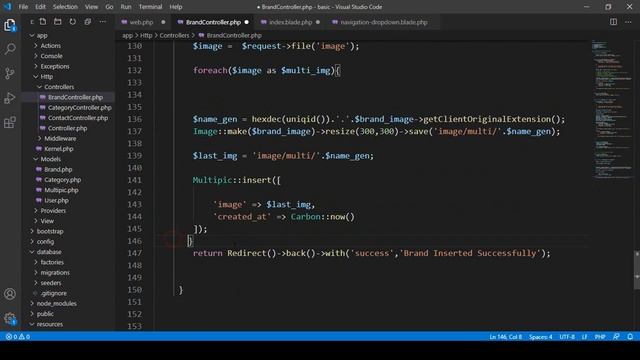Open Multipic.php model file
Screen dimensions: 640x360
click(x=61, y=190)
